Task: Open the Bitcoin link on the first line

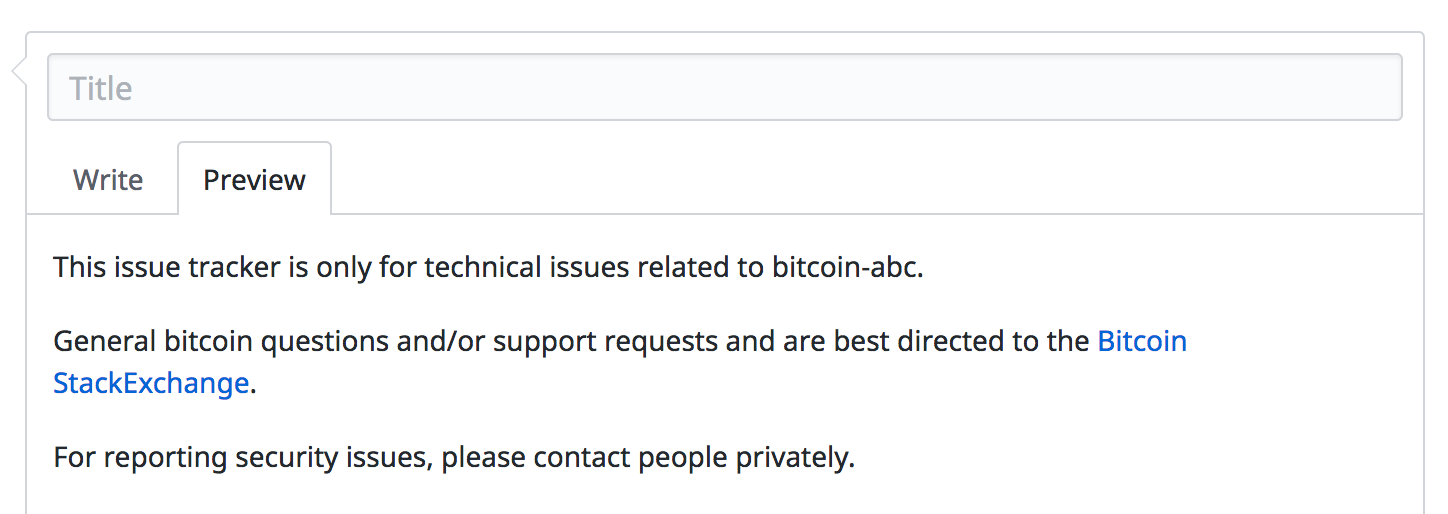Action: click(1142, 341)
